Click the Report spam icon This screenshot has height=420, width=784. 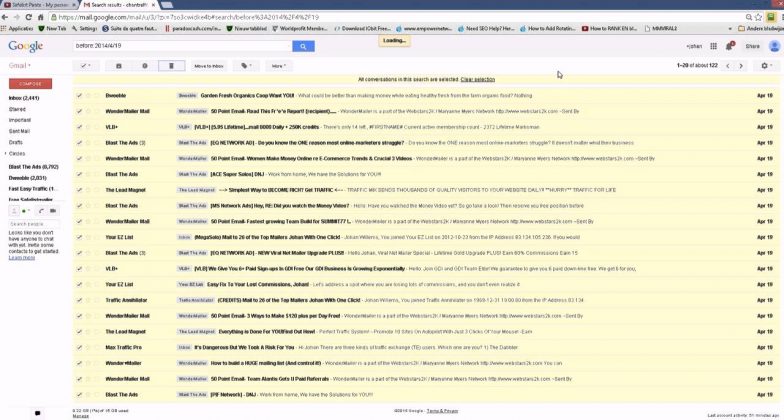(144, 66)
